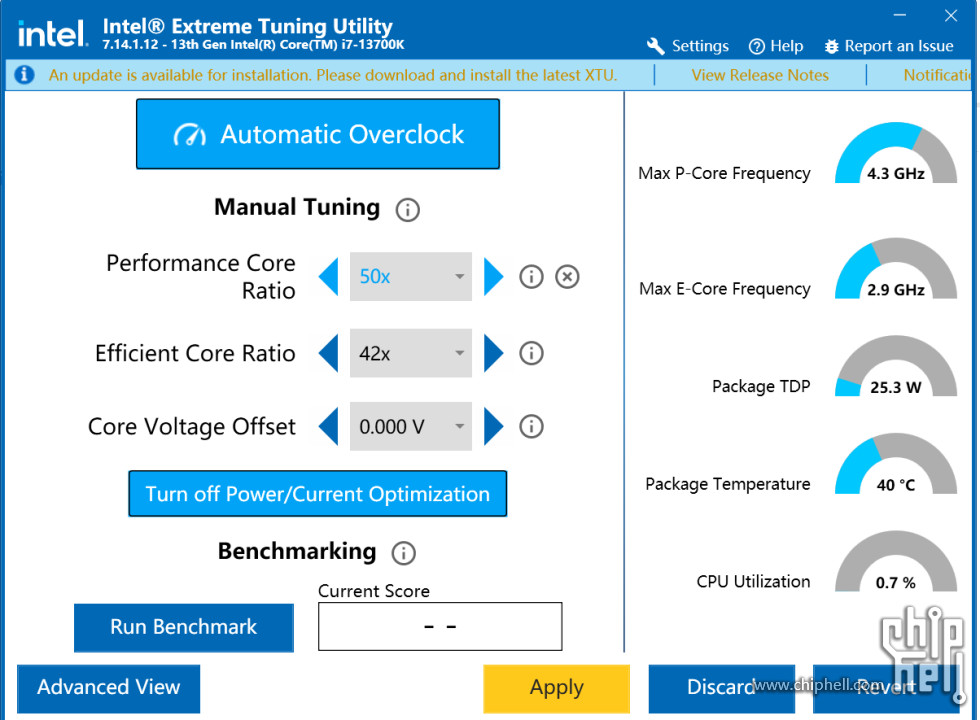Open the Core Voltage Offset 0.000 V dropdown
The width and height of the screenshot is (980, 720).
[411, 426]
